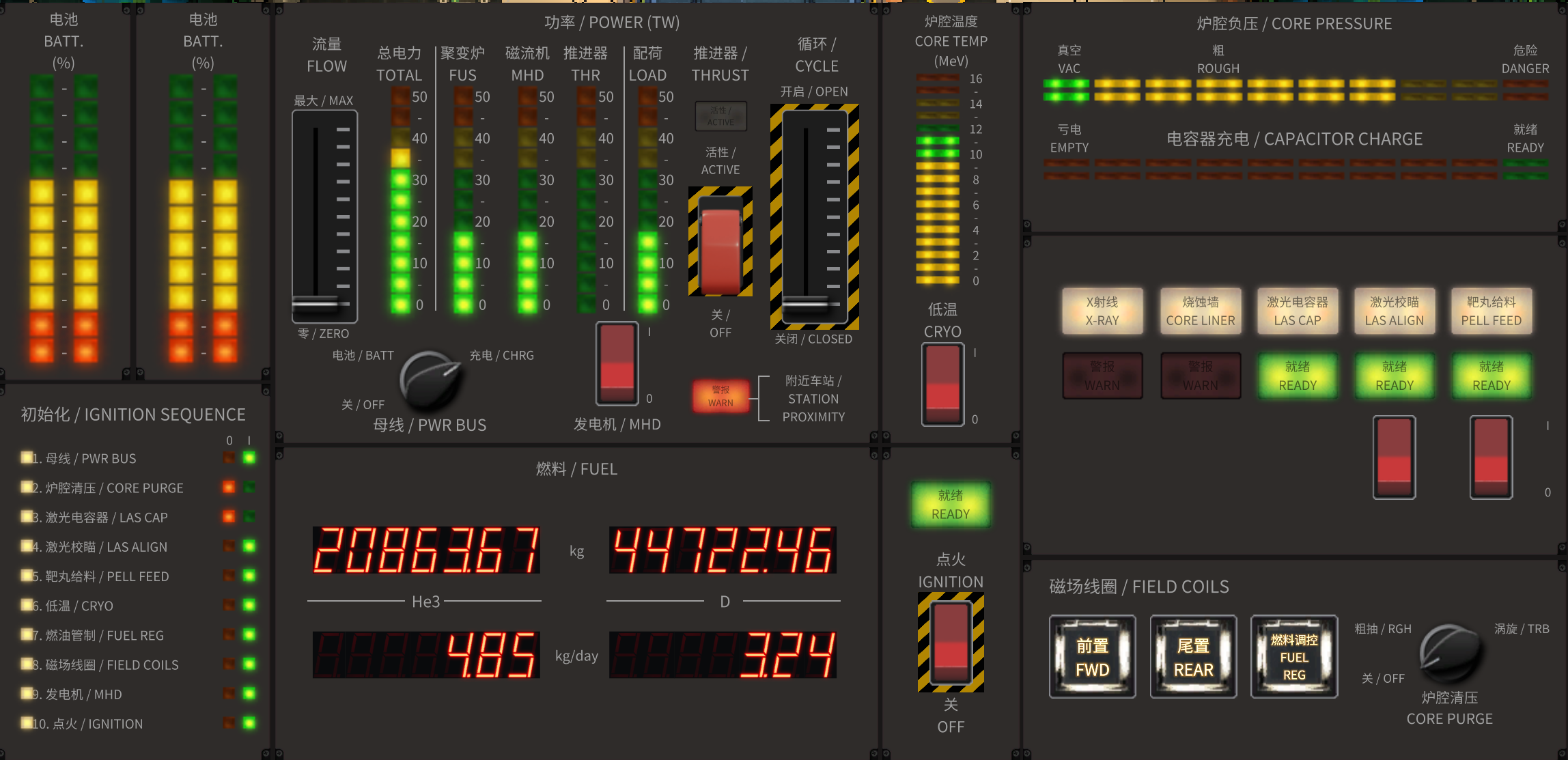1568x760 pixels.
Task: Click the PELL FEED green status LED
Action: point(249,576)
